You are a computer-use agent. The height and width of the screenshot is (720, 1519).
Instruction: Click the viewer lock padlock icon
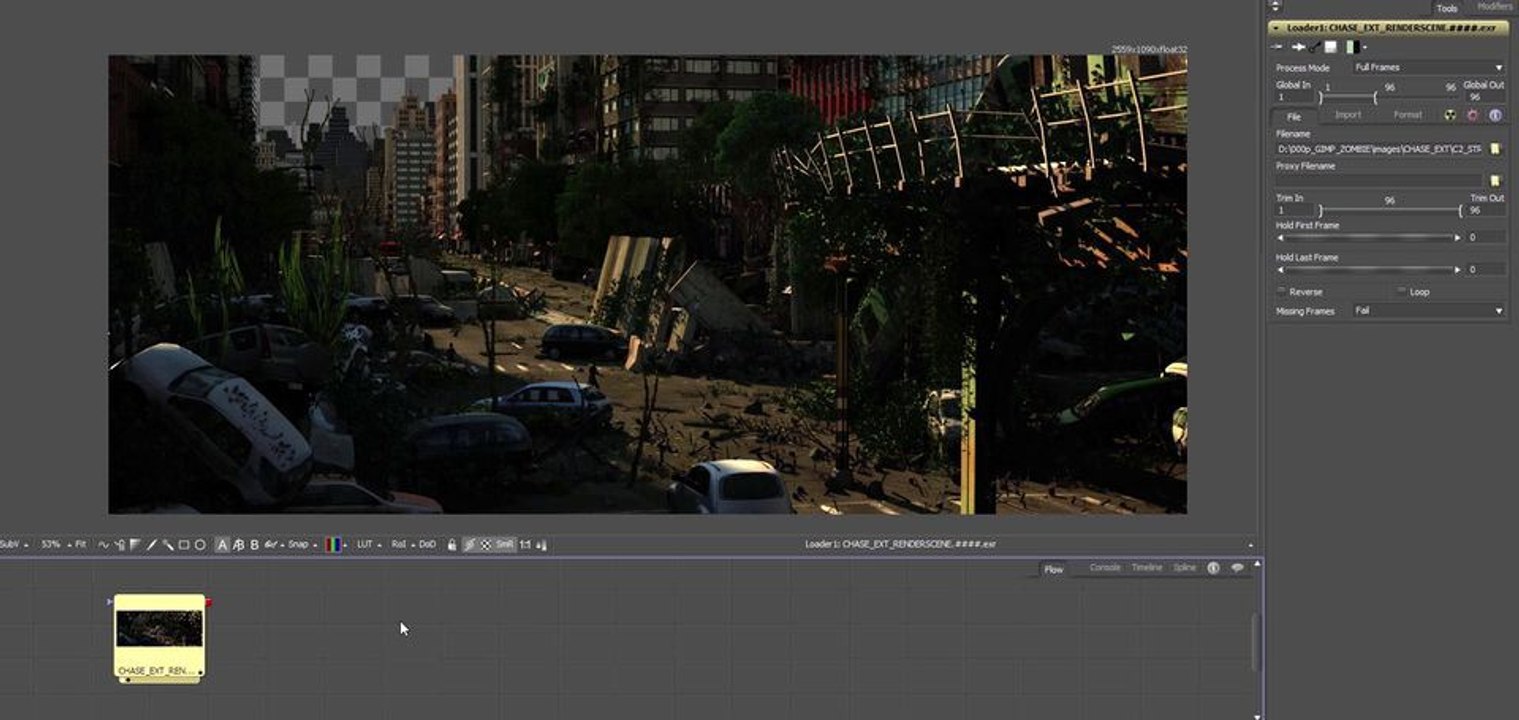point(452,545)
